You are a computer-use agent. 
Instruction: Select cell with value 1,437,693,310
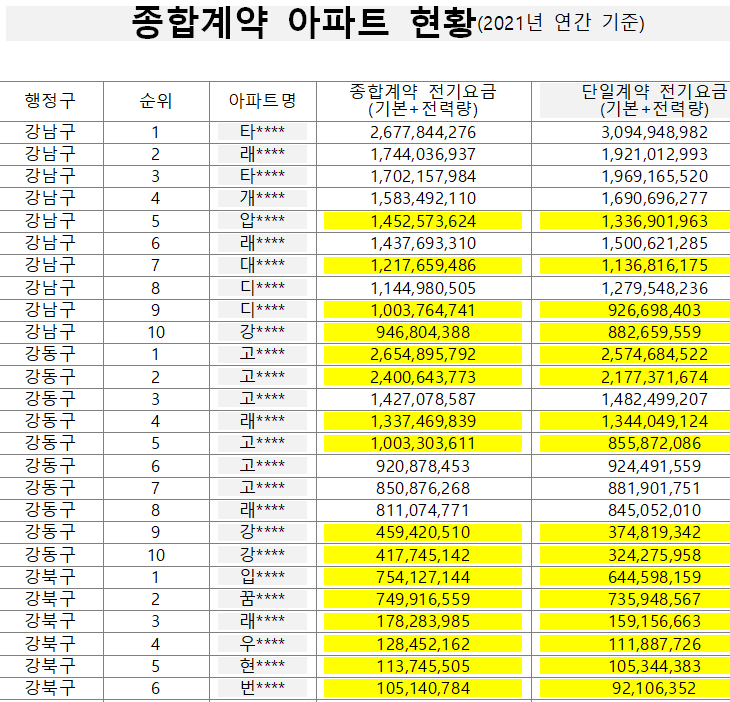click(423, 243)
